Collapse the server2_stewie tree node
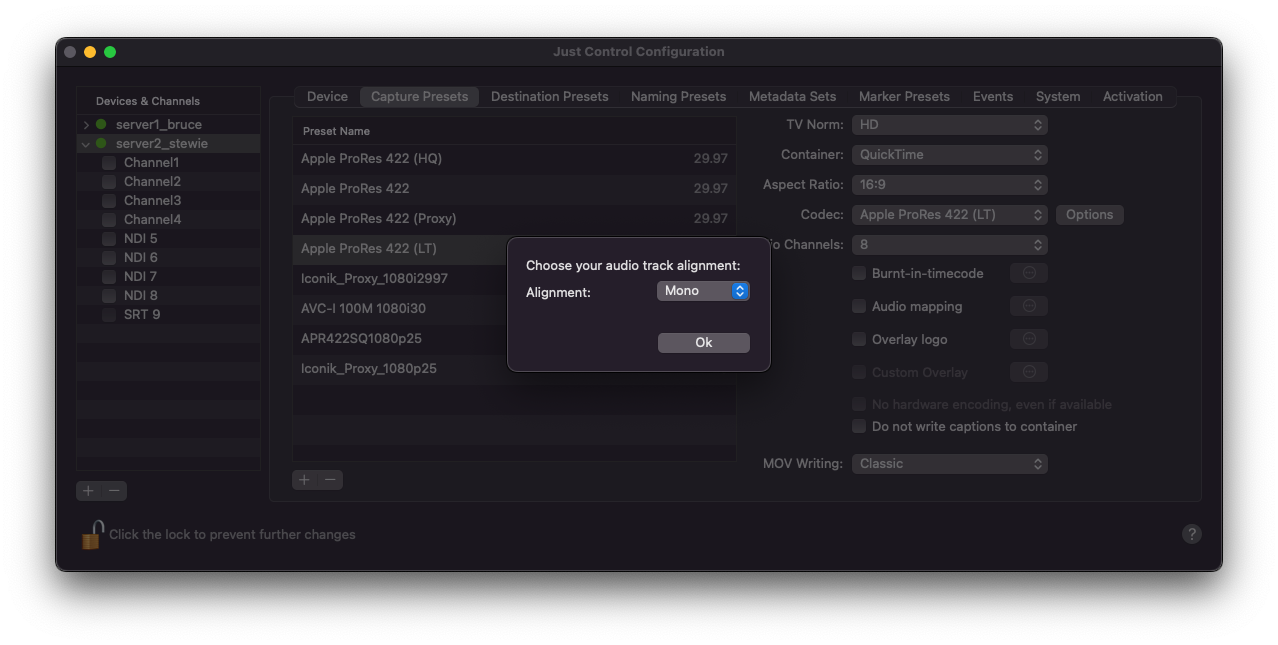This screenshot has height=645, width=1278. (86, 144)
